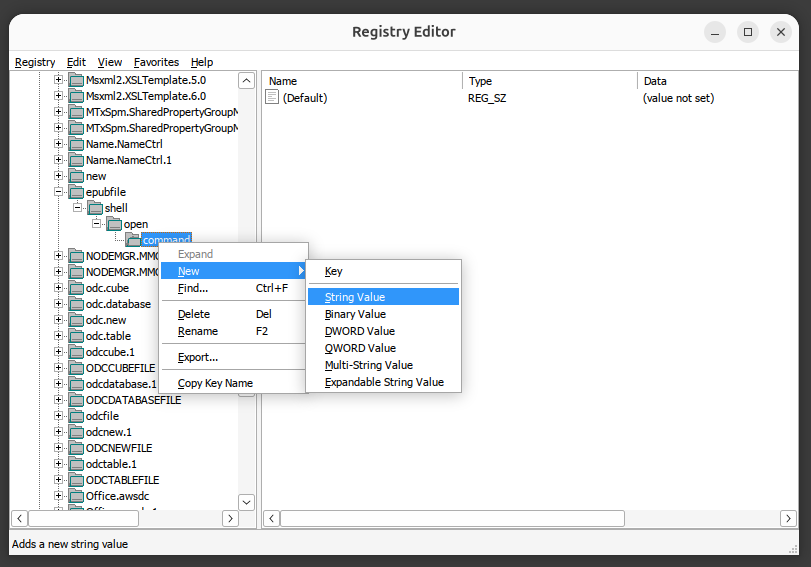Viewport: 811px width, 567px height.
Task: Click the folder icon for odcfile
Action: point(76,416)
